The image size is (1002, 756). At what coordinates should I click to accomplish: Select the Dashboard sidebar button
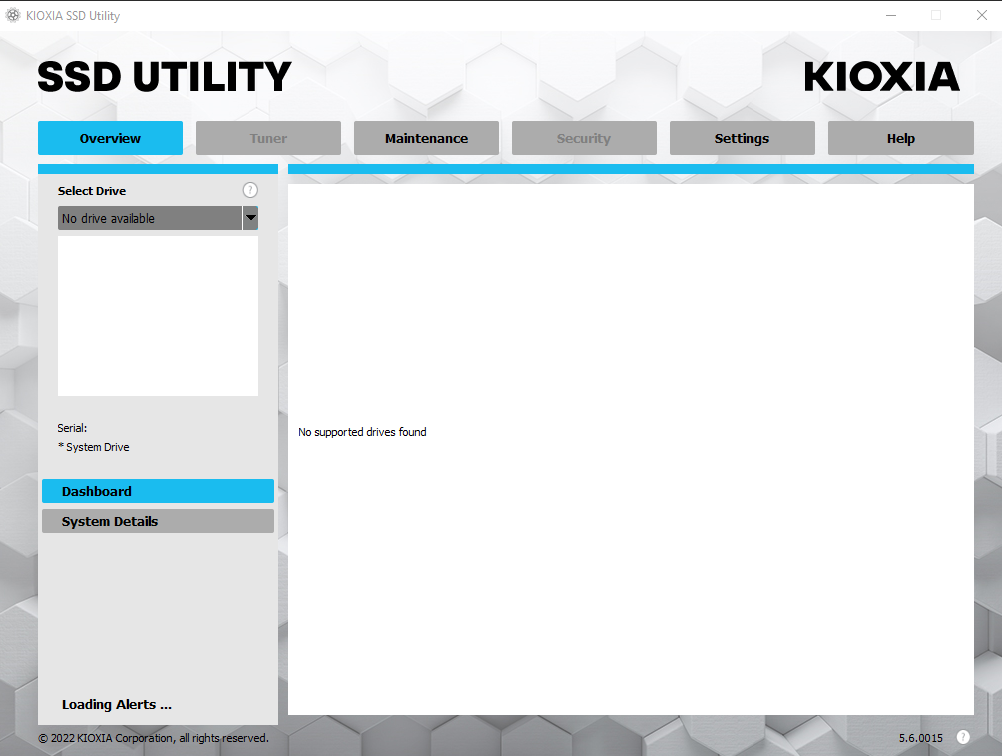[158, 491]
